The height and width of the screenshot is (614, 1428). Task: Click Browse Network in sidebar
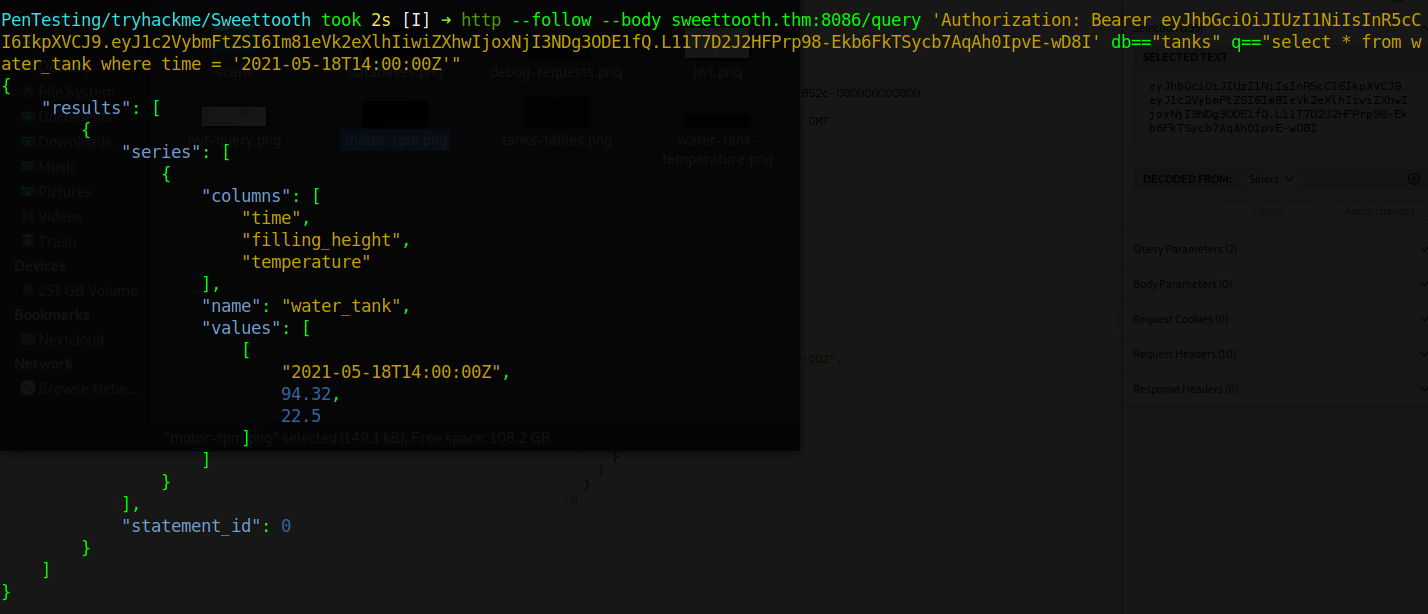86,388
